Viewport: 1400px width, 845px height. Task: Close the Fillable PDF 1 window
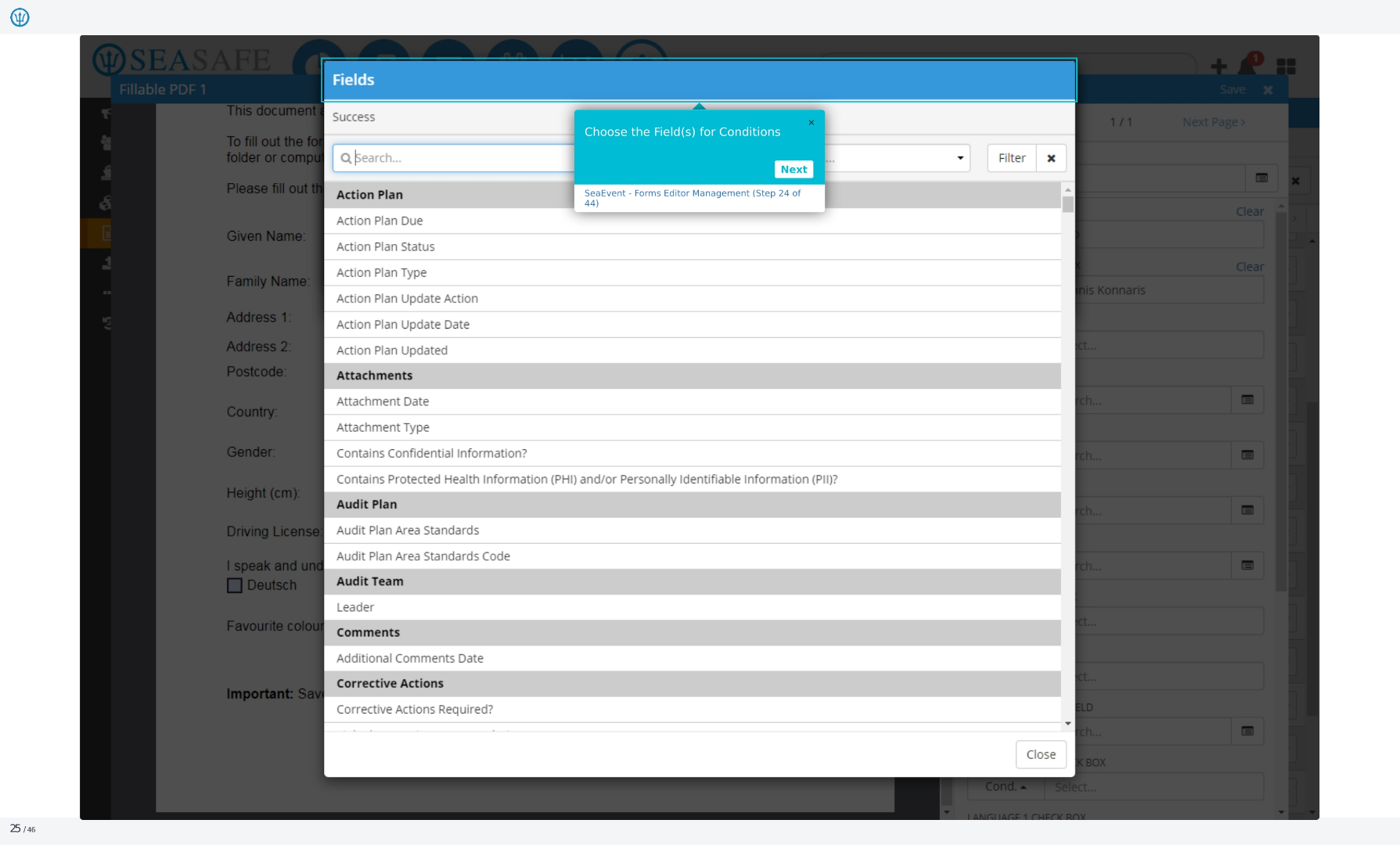coord(1268,90)
